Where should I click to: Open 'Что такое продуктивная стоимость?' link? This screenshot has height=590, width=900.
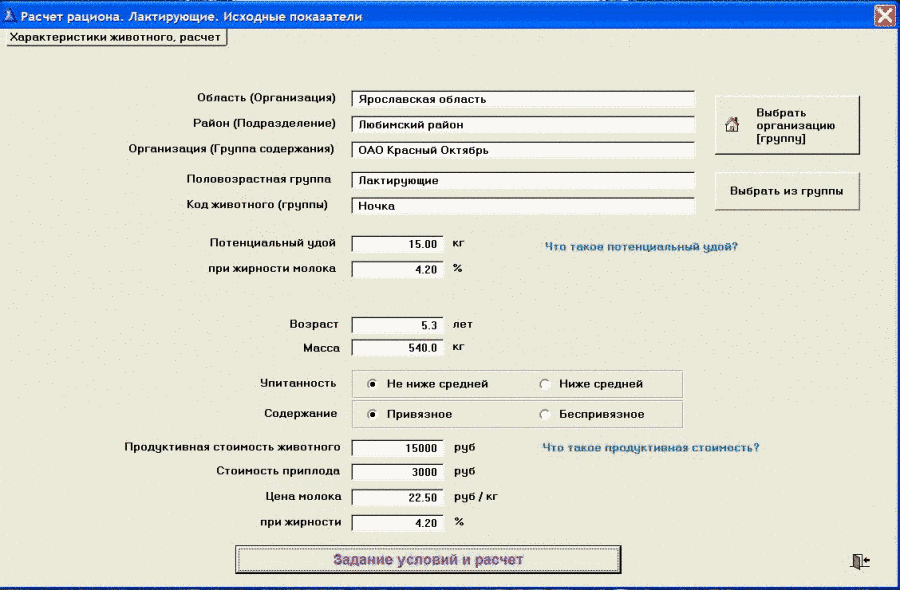651,448
